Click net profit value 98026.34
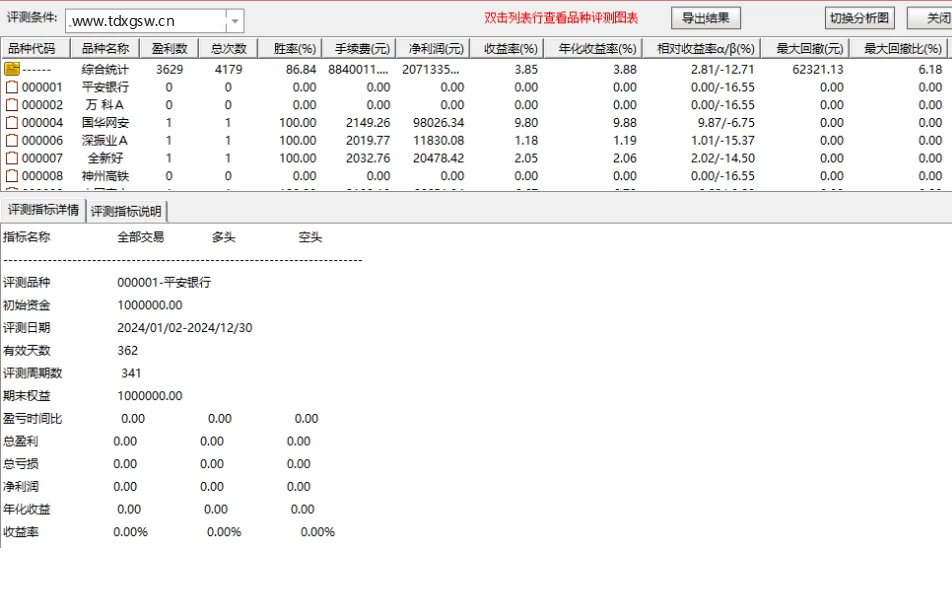Screen dimensions: 952x602 pyautogui.click(x=438, y=123)
